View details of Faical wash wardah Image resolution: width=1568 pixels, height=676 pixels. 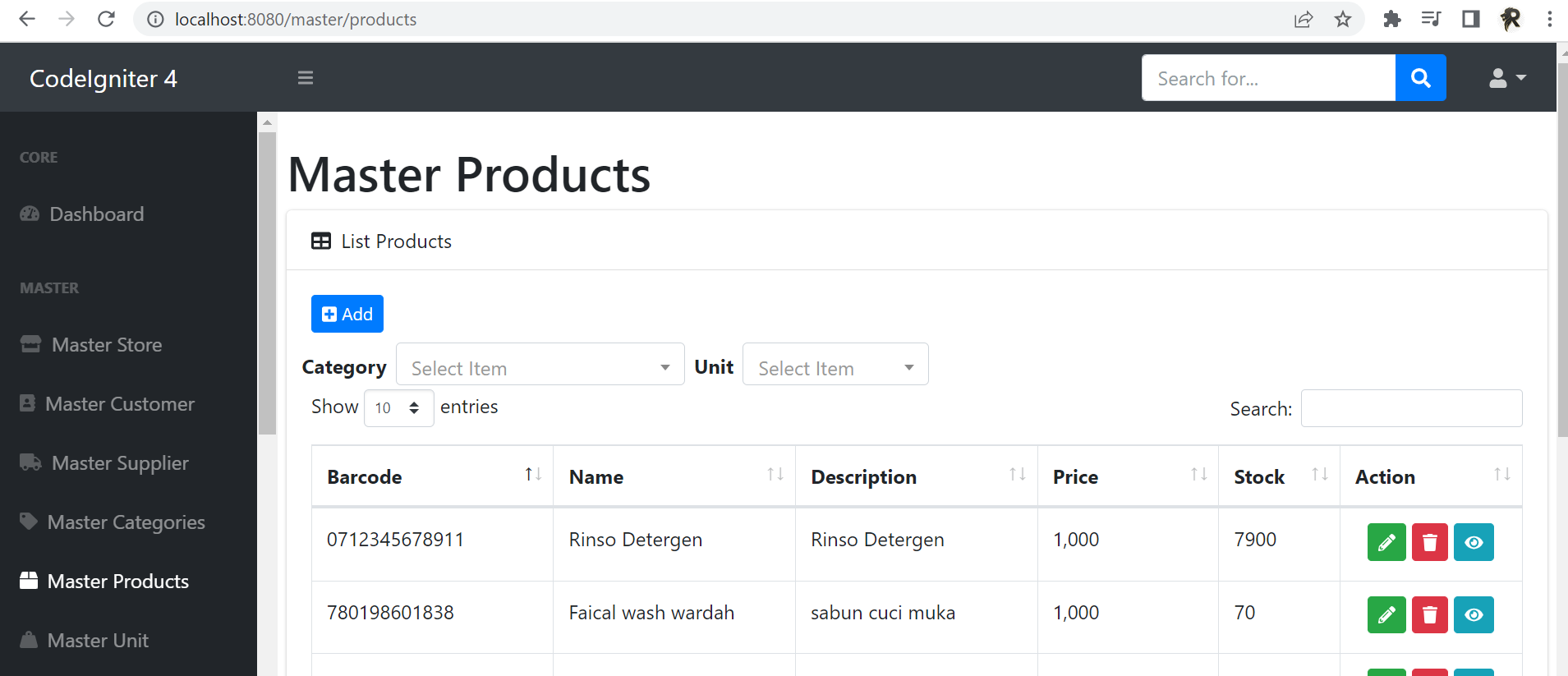tap(1474, 614)
